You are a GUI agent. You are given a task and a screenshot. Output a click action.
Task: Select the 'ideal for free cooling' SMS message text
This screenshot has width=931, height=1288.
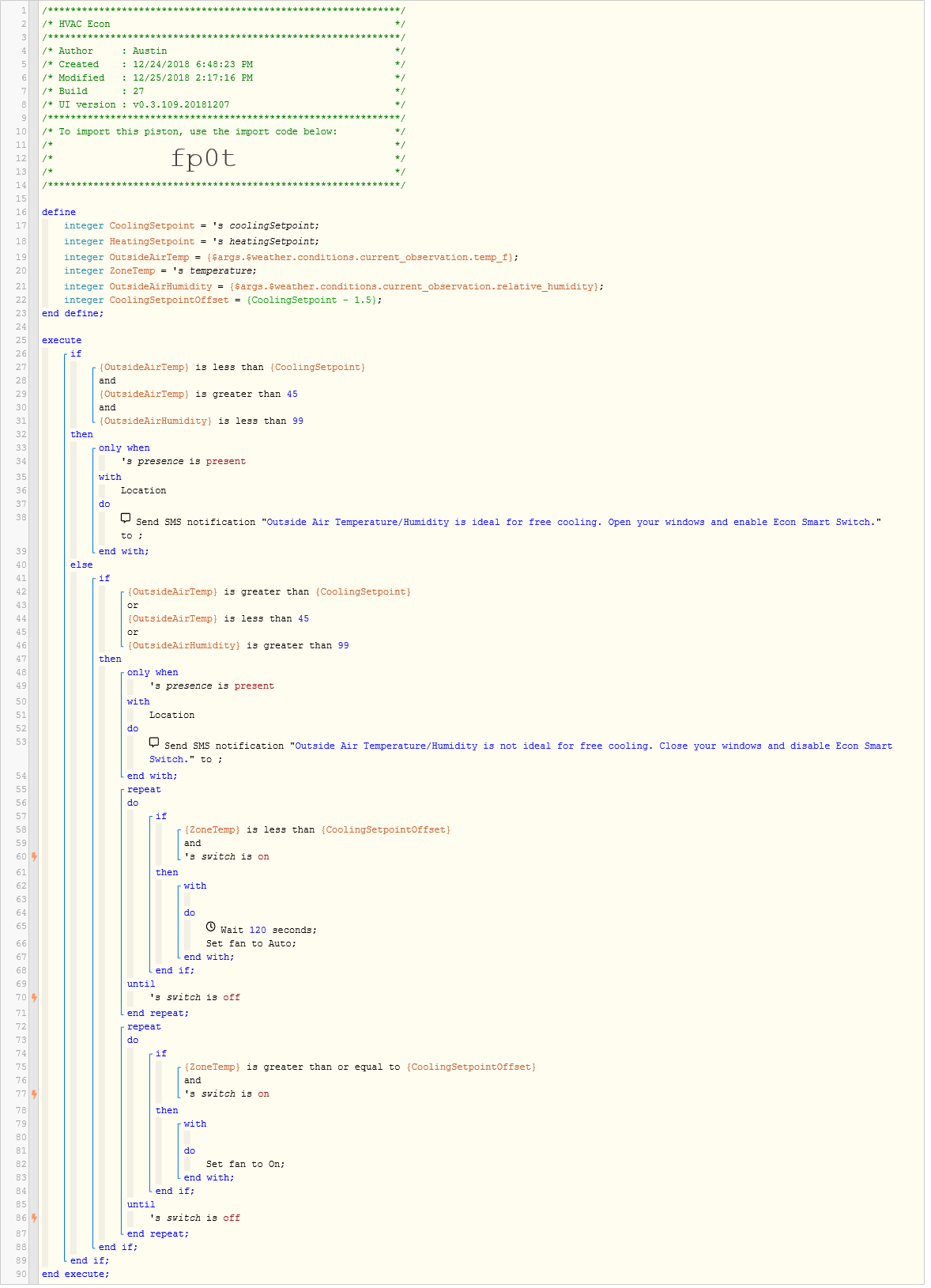coord(571,522)
